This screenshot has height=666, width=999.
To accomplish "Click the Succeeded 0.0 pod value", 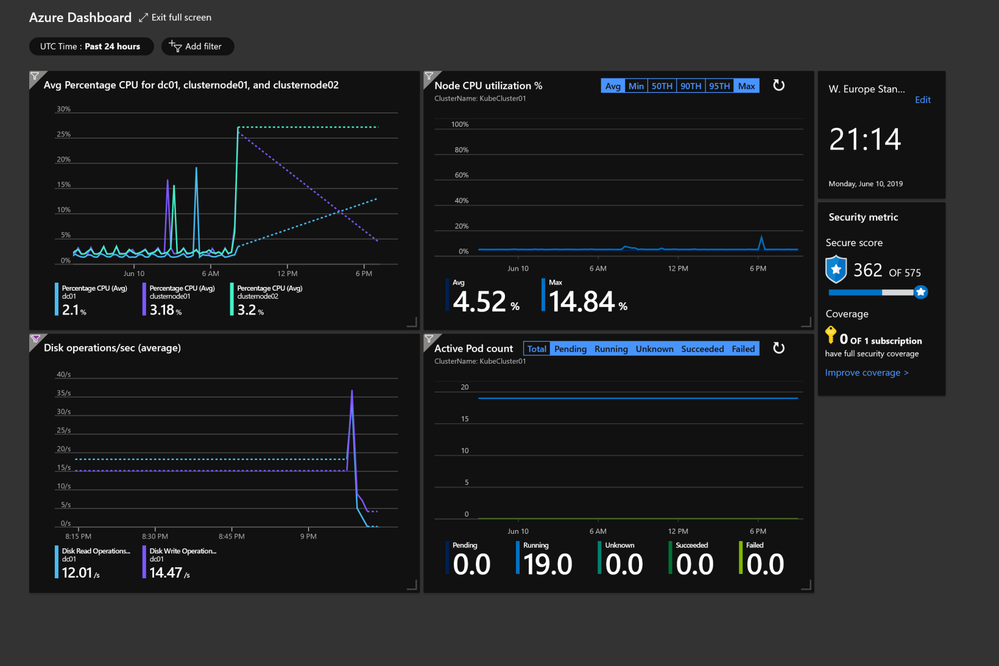I will pyautogui.click(x=694, y=565).
